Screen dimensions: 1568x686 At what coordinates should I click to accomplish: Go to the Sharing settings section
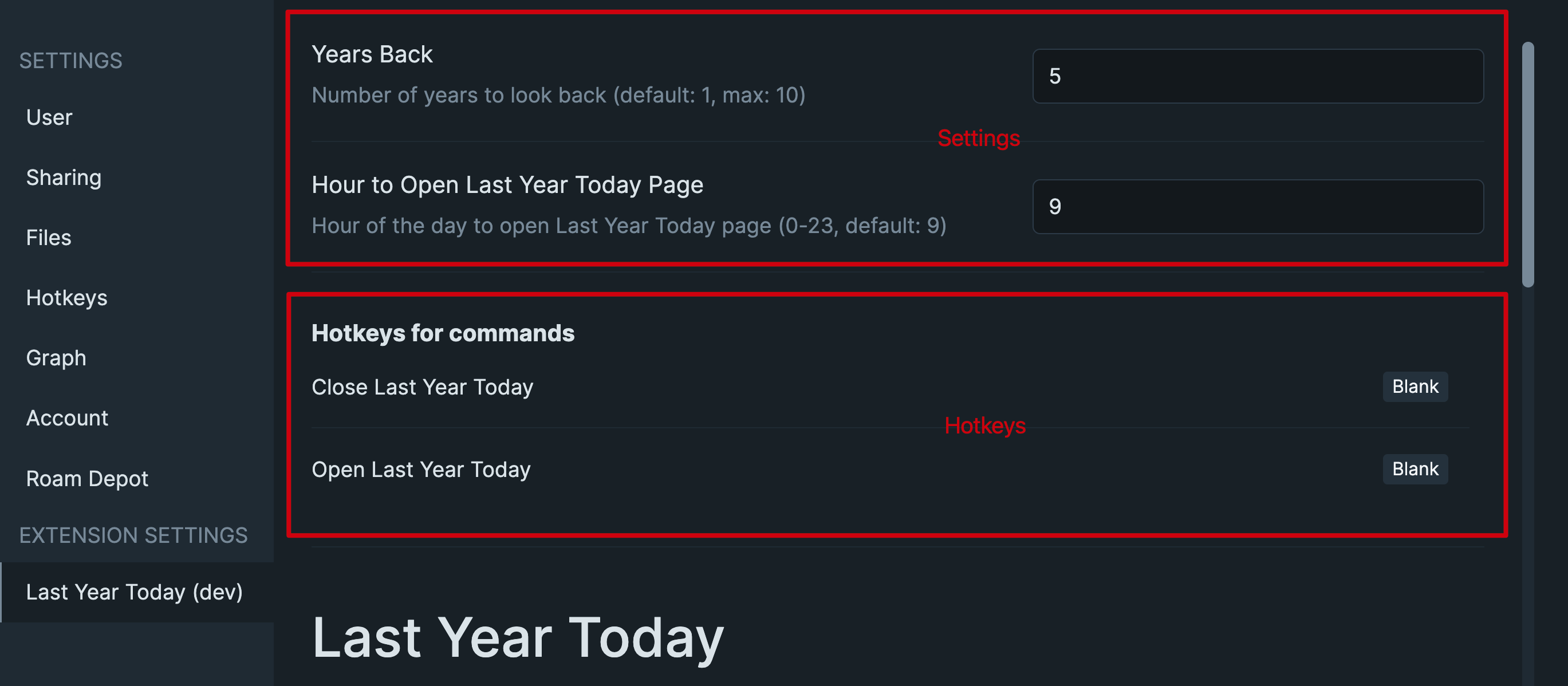[64, 178]
